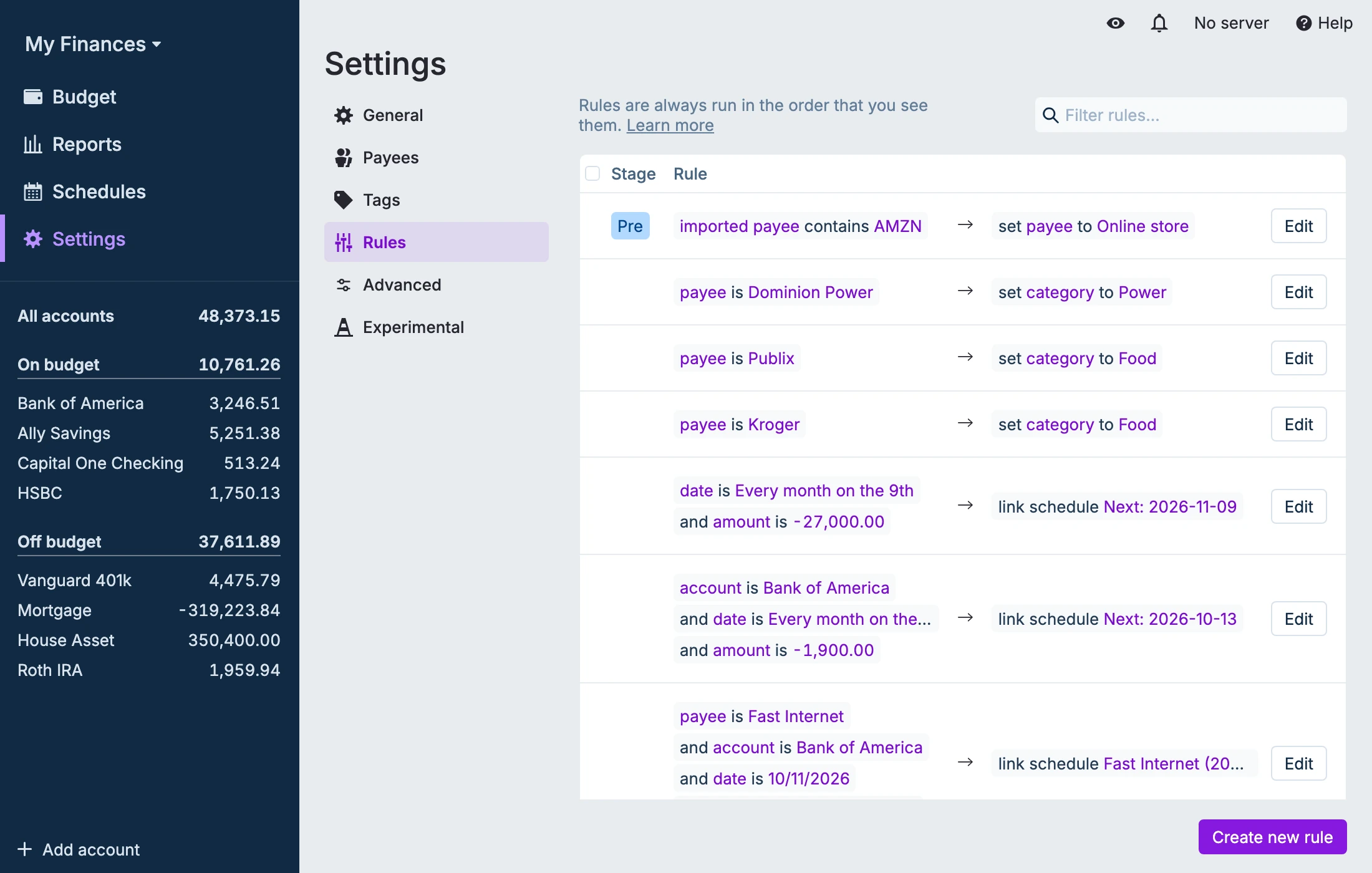Open notifications bell icon

1159,23
